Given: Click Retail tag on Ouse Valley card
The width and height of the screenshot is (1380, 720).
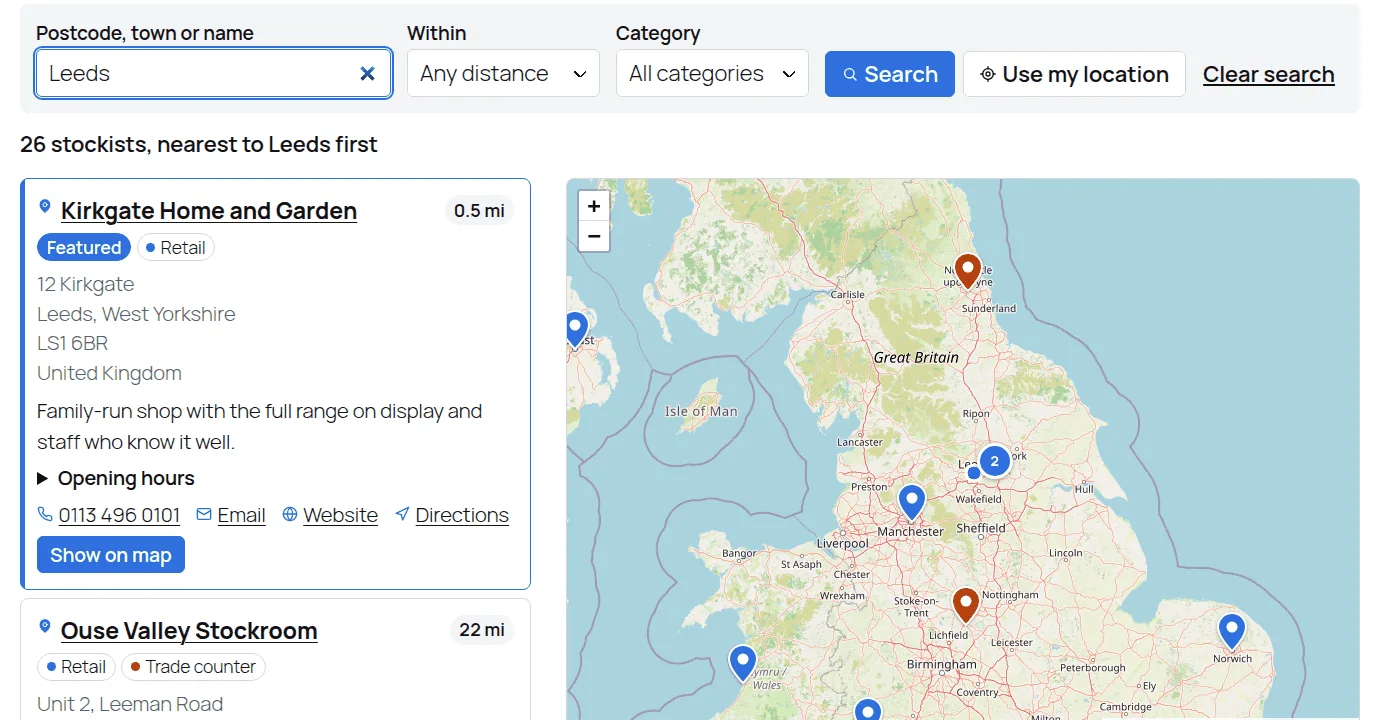Looking at the screenshot, I should click(x=76, y=667).
